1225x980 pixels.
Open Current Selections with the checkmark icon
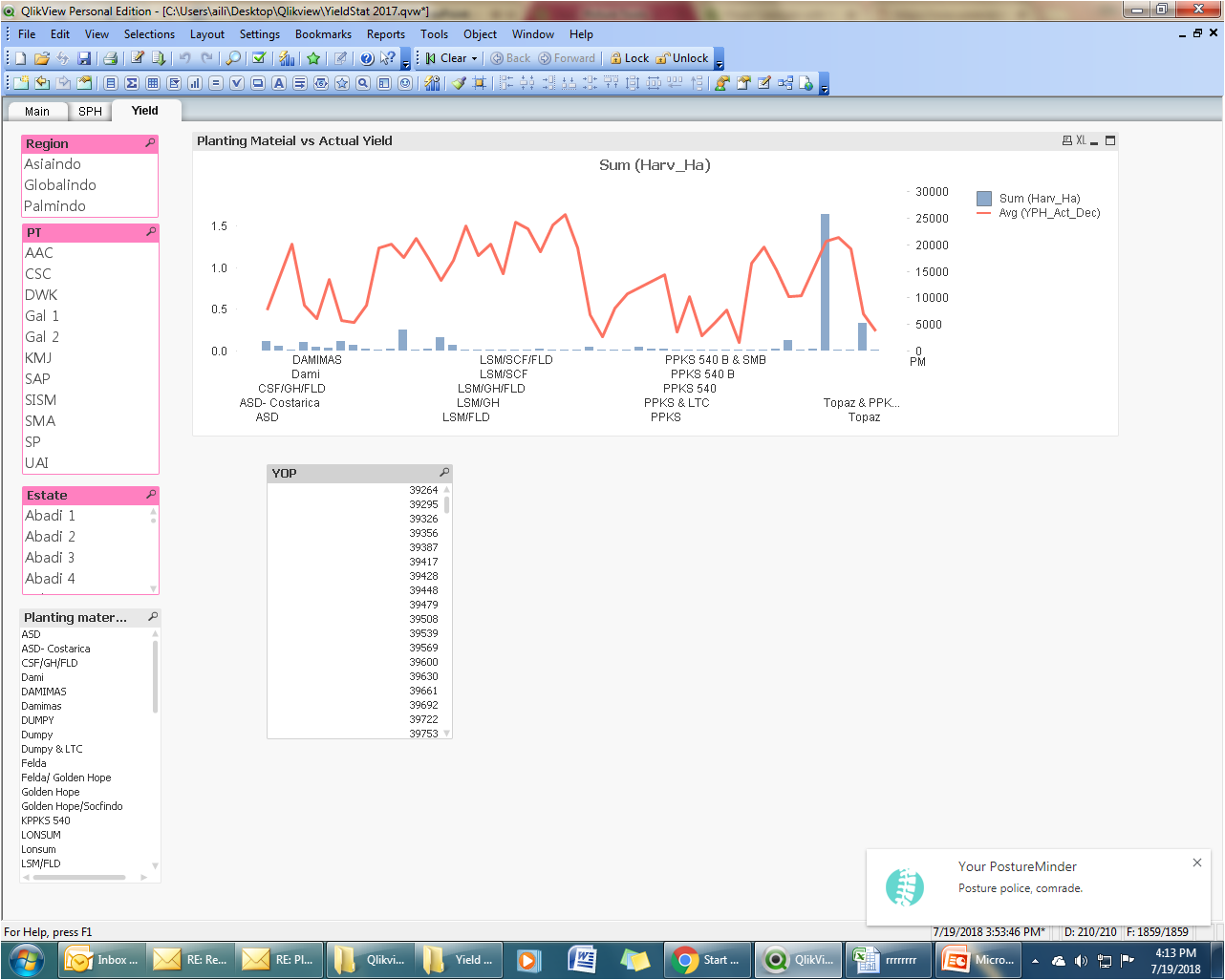click(259, 58)
